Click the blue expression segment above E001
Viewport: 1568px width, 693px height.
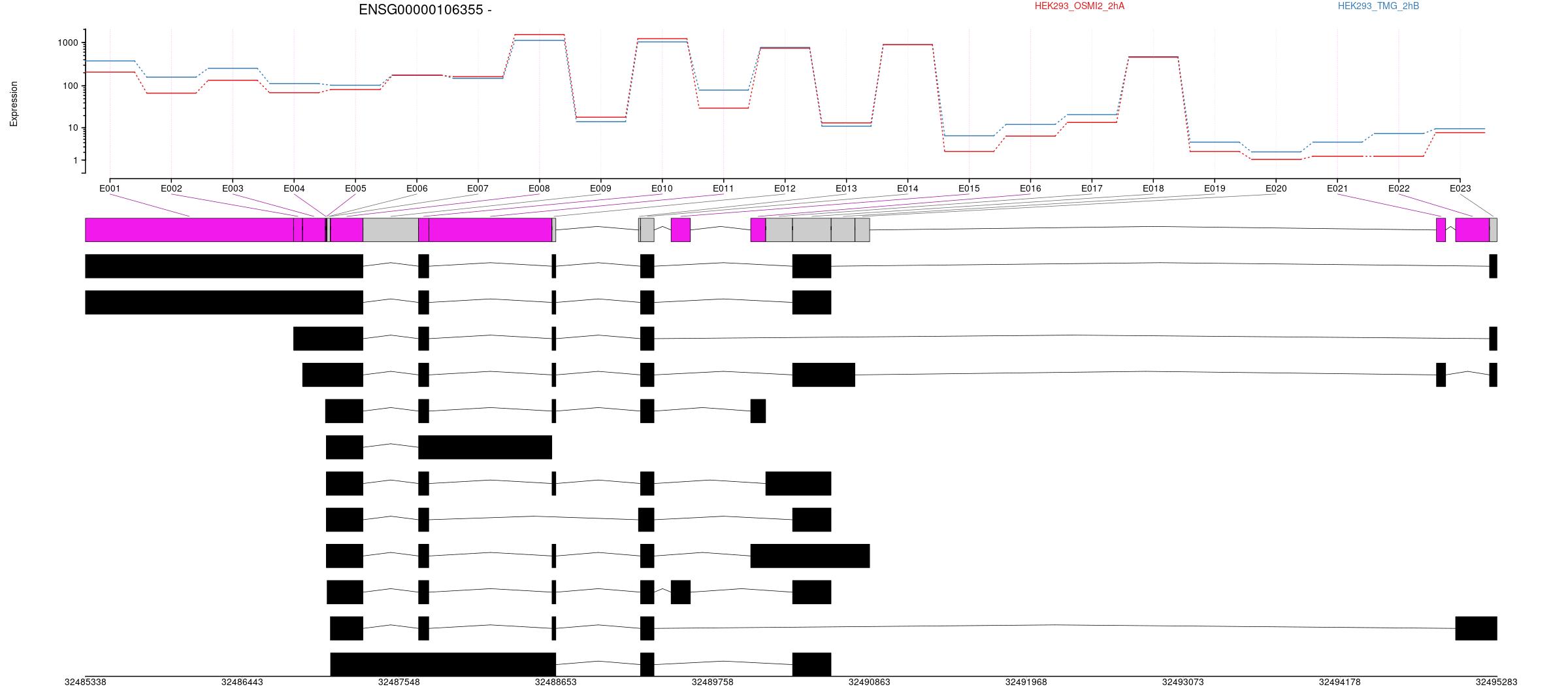click(110, 61)
